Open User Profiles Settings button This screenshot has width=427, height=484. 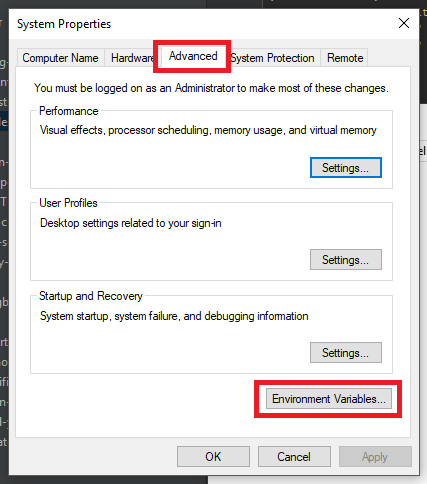pos(346,260)
